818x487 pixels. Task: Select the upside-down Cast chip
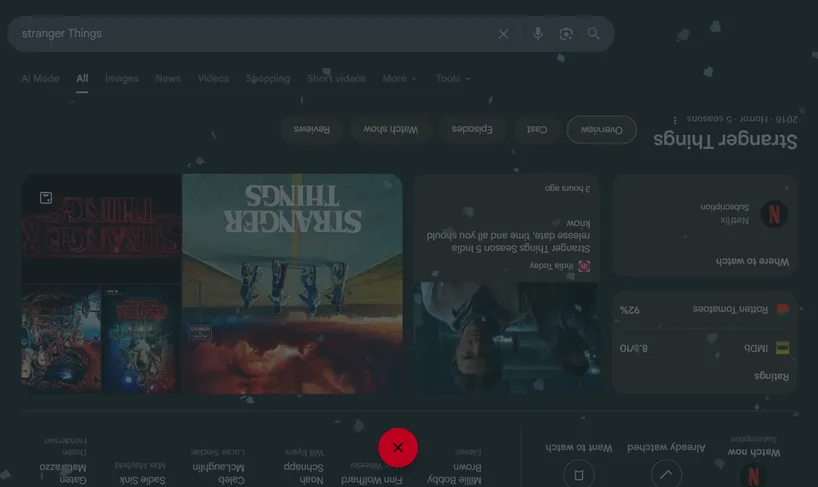click(x=537, y=130)
